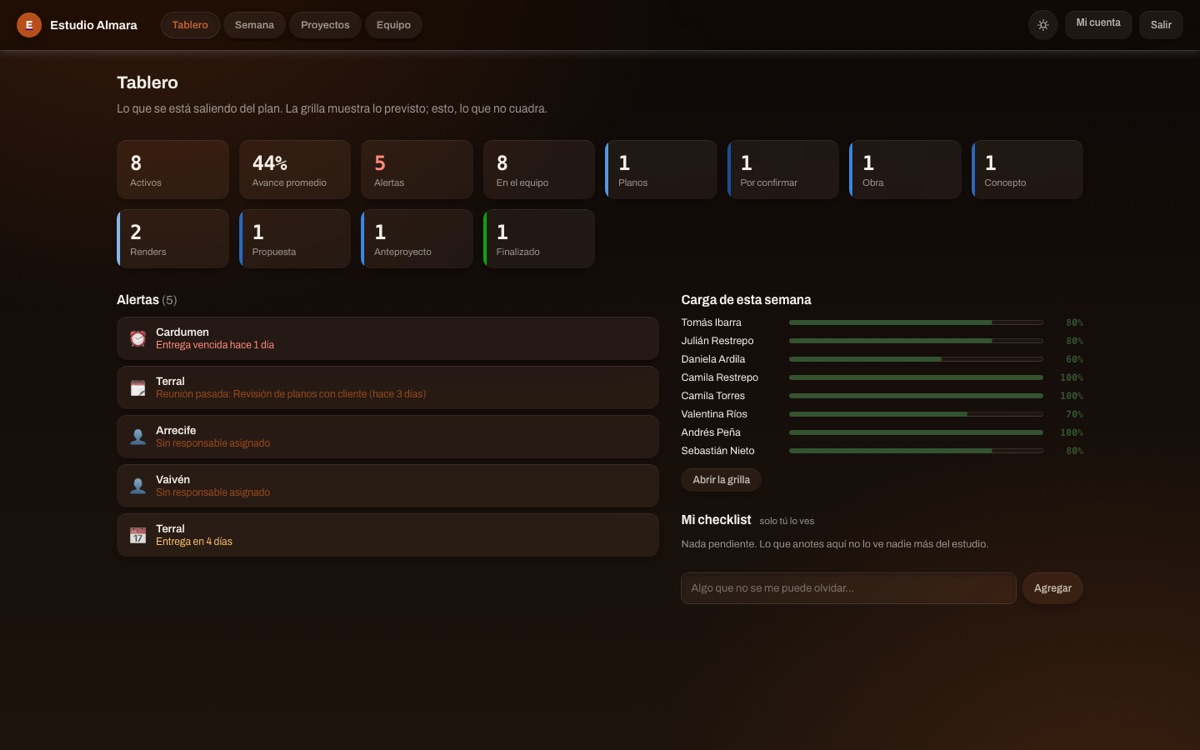The height and width of the screenshot is (750, 1200).
Task: Click Abrir la grilla button
Action: 721,480
